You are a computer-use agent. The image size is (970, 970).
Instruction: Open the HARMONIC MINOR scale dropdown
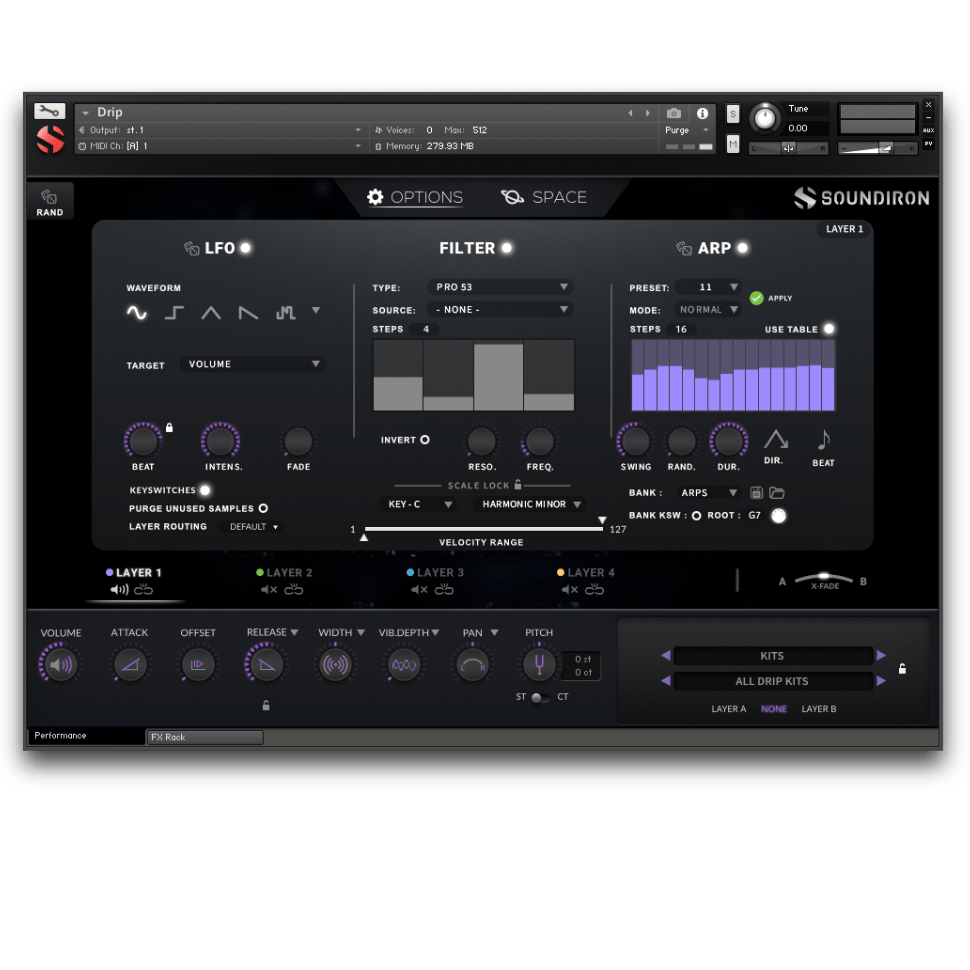coord(529,504)
